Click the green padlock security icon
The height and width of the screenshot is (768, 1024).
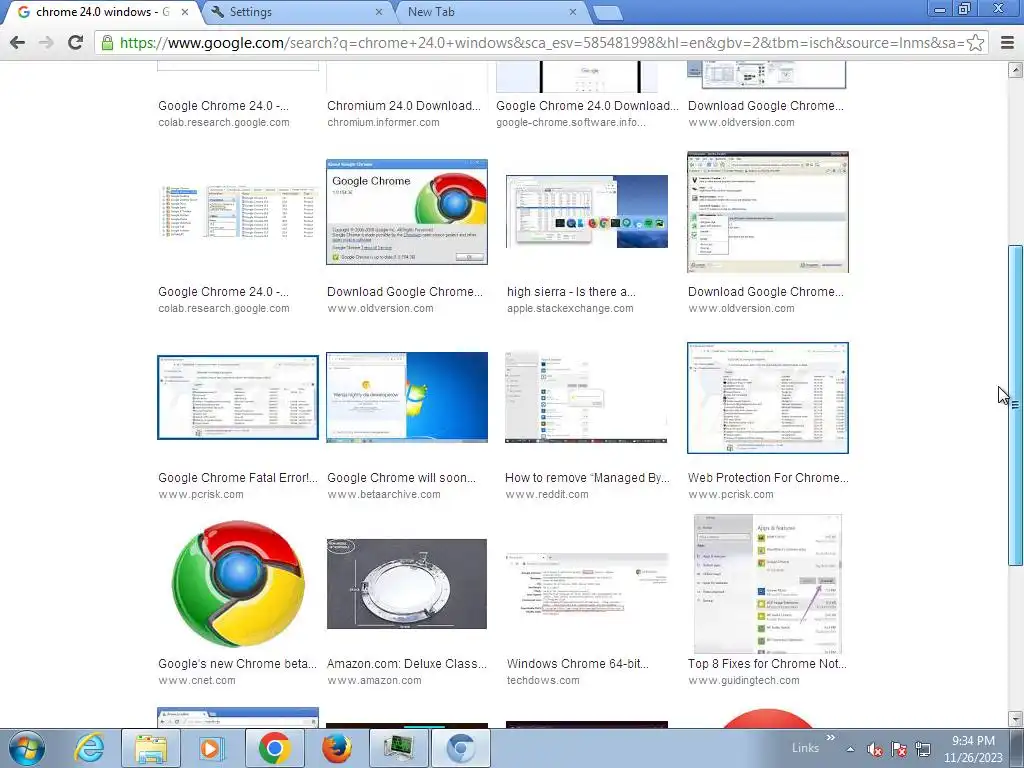[x=106, y=43]
